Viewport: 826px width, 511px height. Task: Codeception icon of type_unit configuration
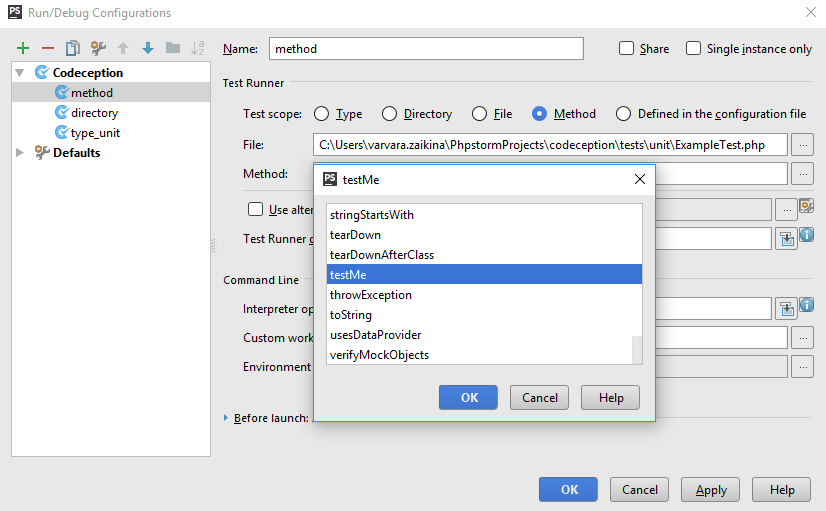coord(62,133)
